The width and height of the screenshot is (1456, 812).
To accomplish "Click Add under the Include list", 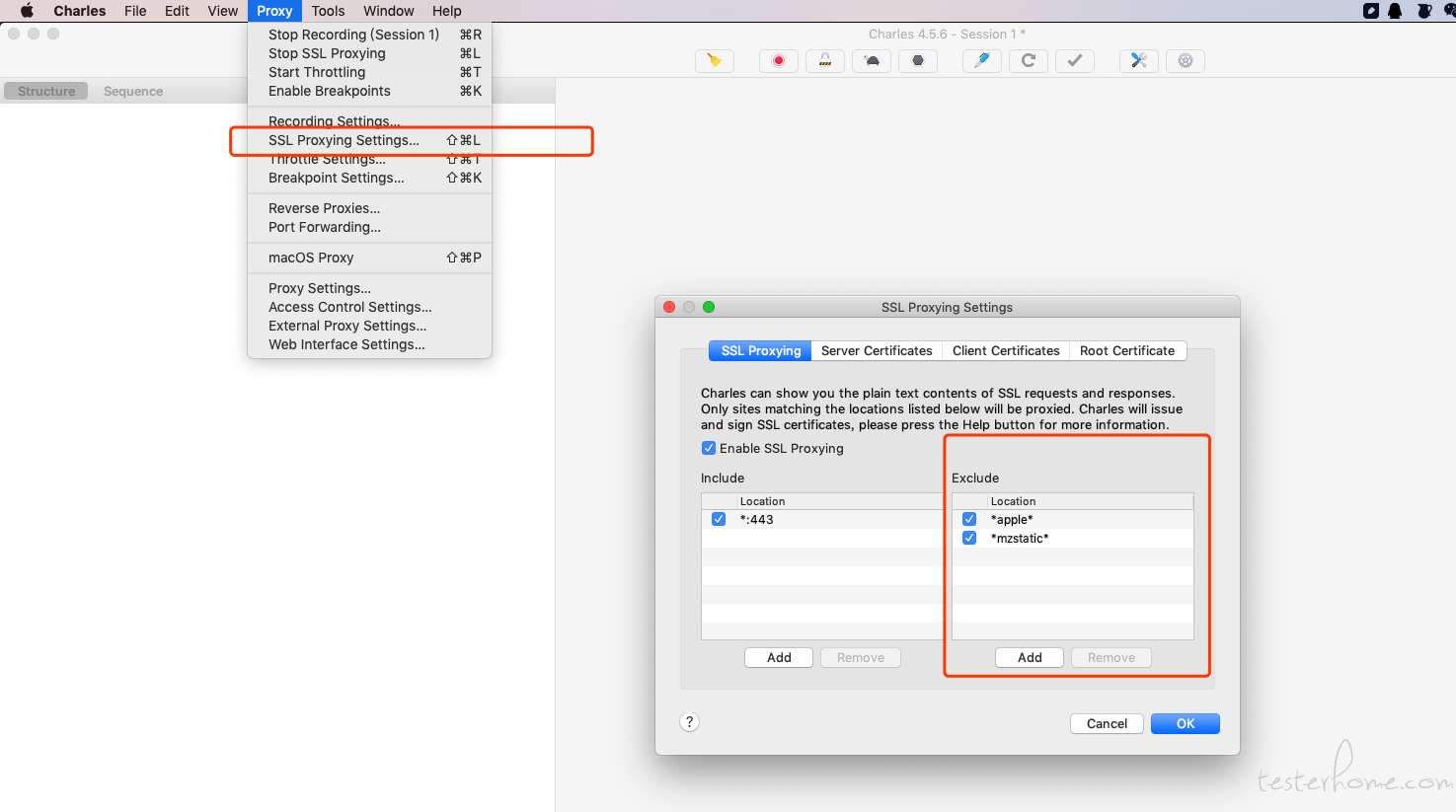I will point(779,657).
